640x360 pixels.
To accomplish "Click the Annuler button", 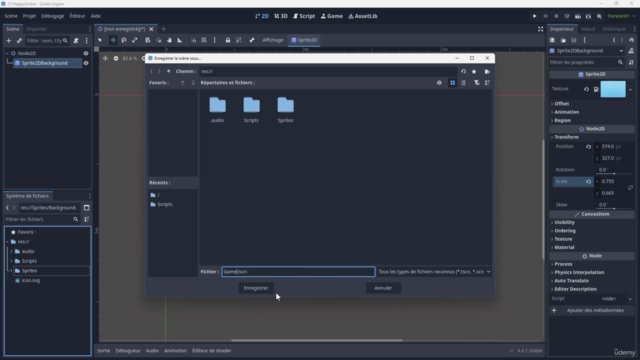I will point(383,288).
